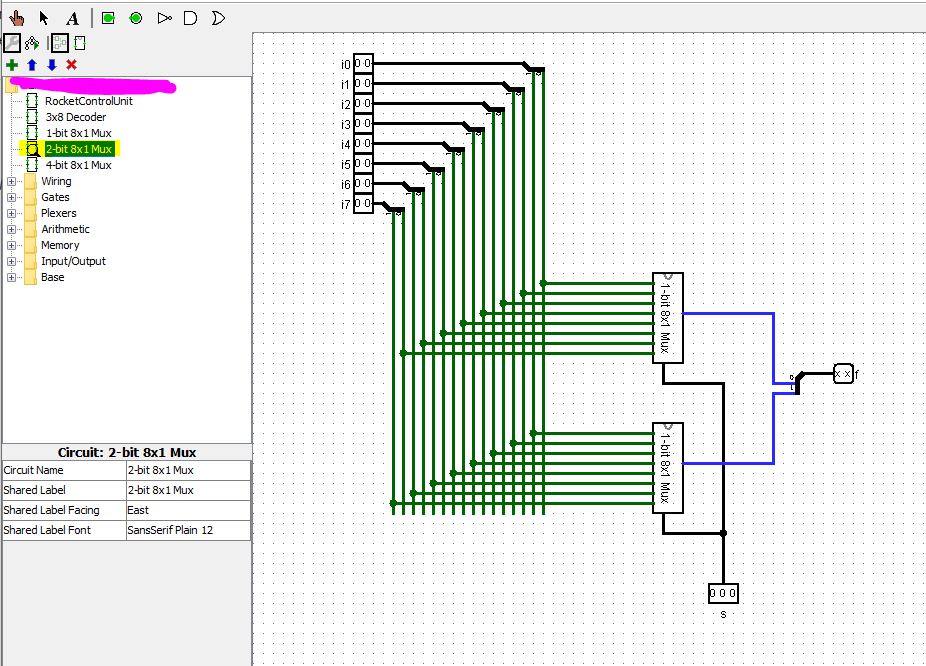Viewport: 926px width, 666px height.
Task: Switch to circuit appearance view
Action: [x=80, y=43]
